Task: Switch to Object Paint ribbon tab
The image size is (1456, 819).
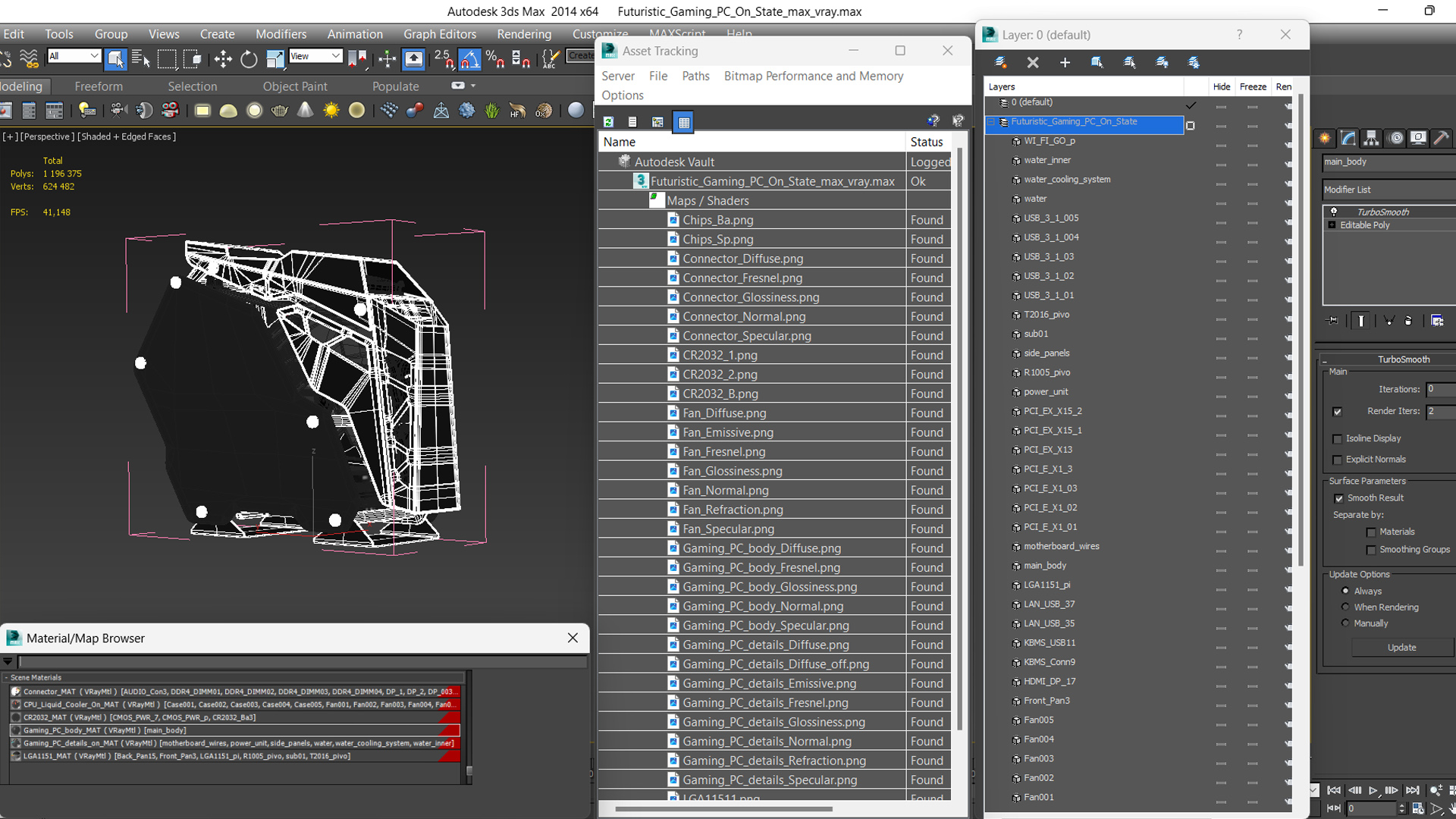Action: coord(295,86)
